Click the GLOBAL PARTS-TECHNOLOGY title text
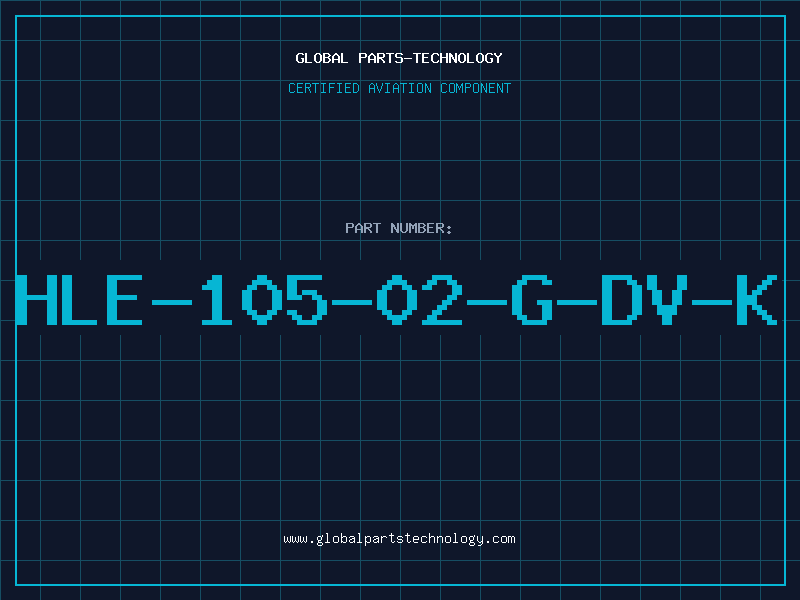Screen dimensions: 800x600 coord(399,58)
